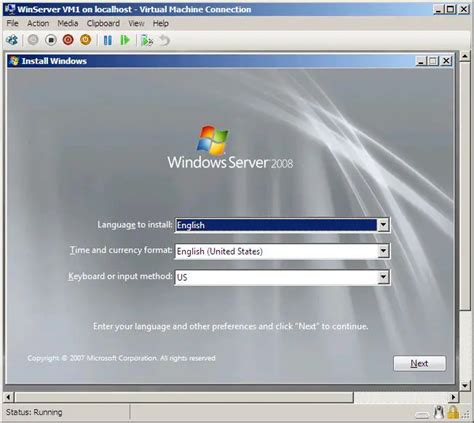The image size is (474, 423).
Task: Click the Windows Server 2008 logo
Action: point(230,147)
